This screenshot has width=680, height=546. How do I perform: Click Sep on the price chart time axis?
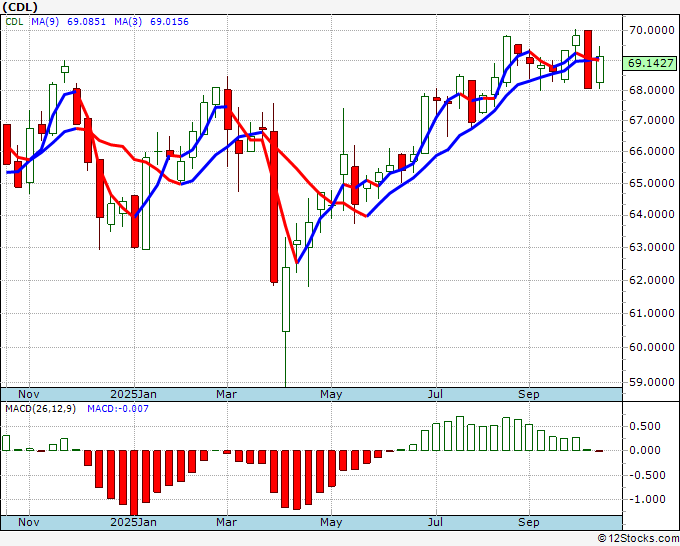coord(529,394)
